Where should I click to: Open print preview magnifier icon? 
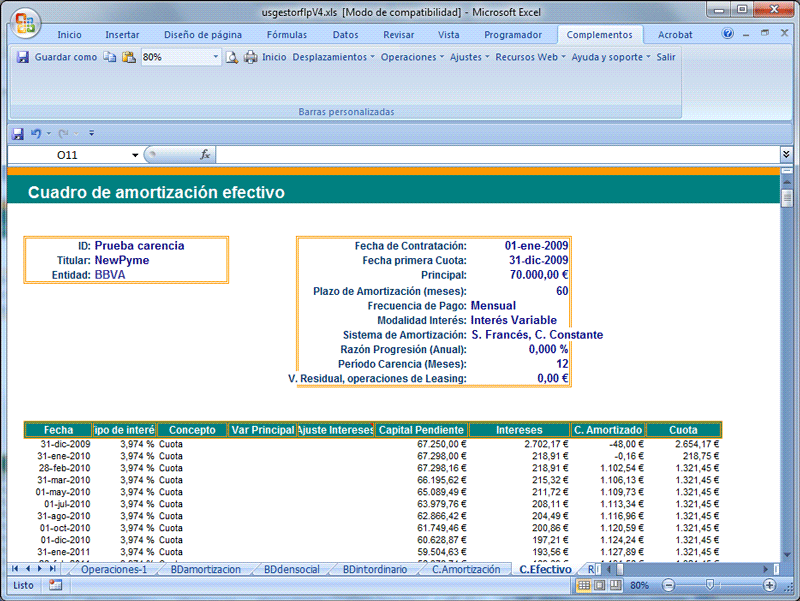click(232, 57)
